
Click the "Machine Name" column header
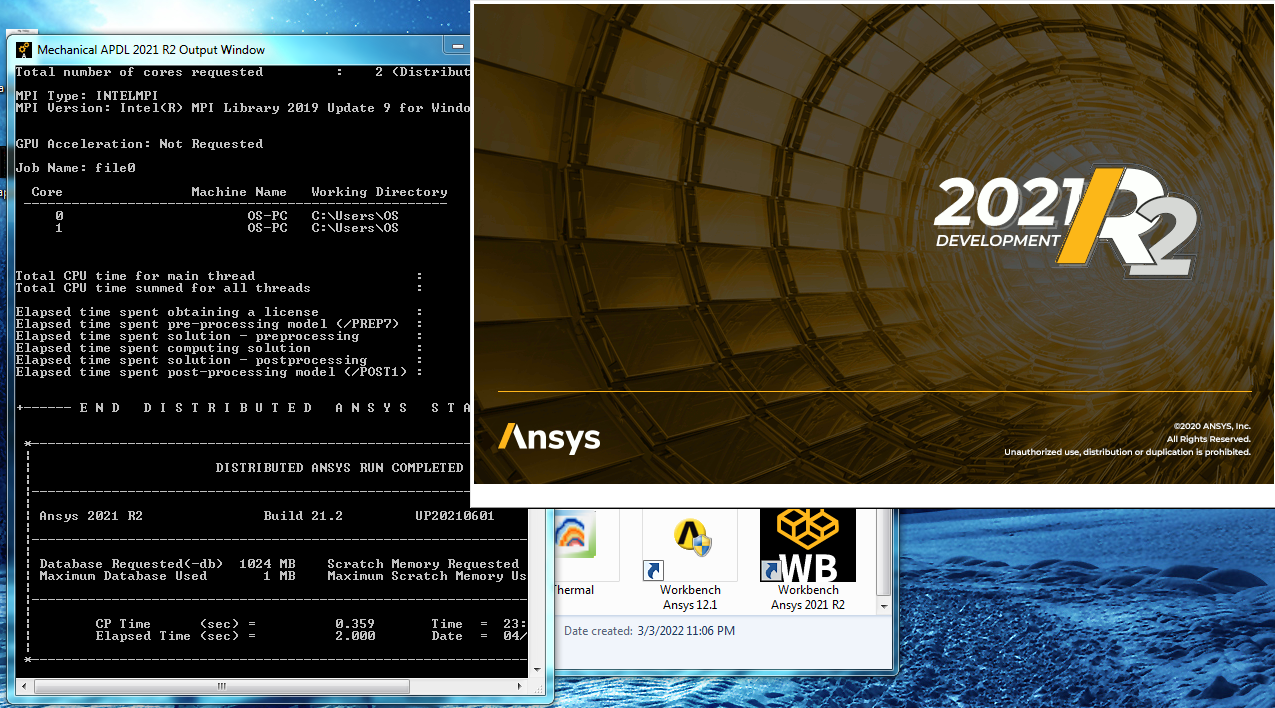pyautogui.click(x=239, y=192)
